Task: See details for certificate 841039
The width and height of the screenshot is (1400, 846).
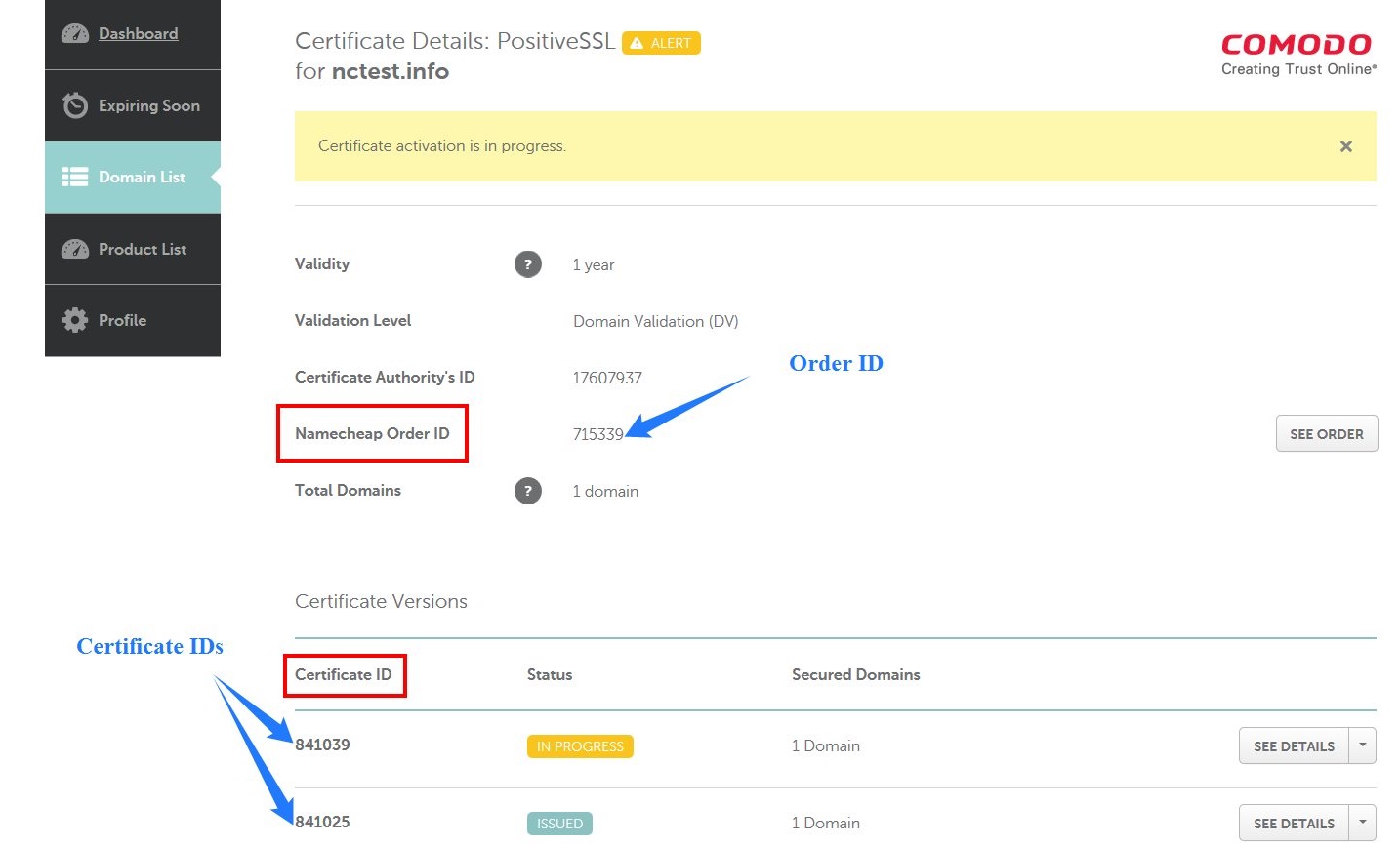Action: [x=1294, y=746]
